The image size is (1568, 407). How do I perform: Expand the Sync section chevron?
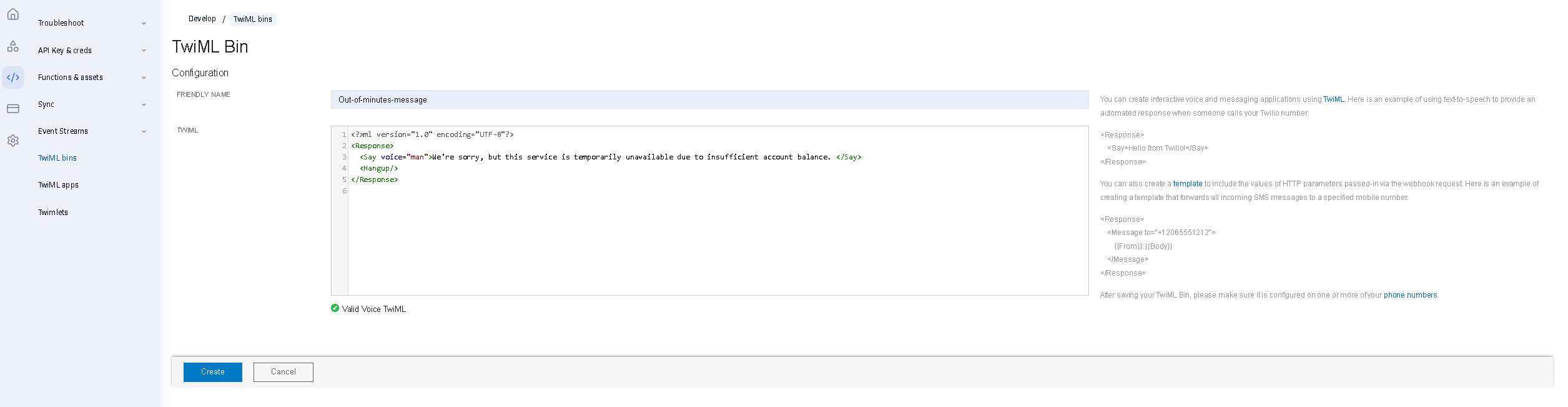[144, 104]
